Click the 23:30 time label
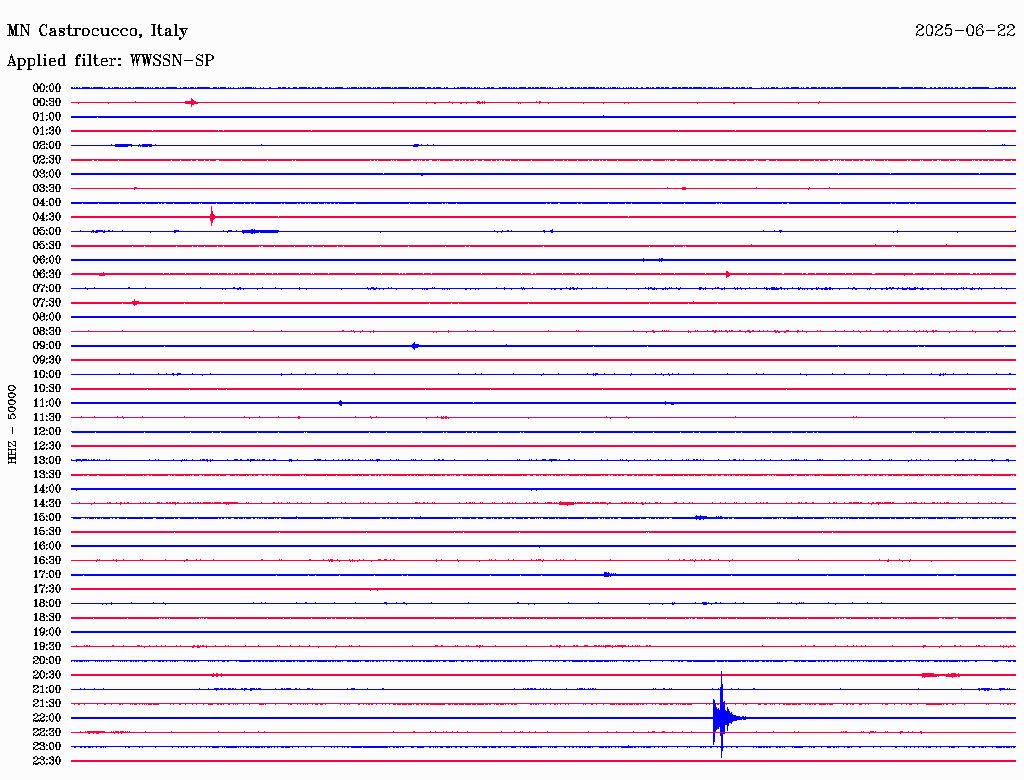This screenshot has width=1024, height=780. 47,761
